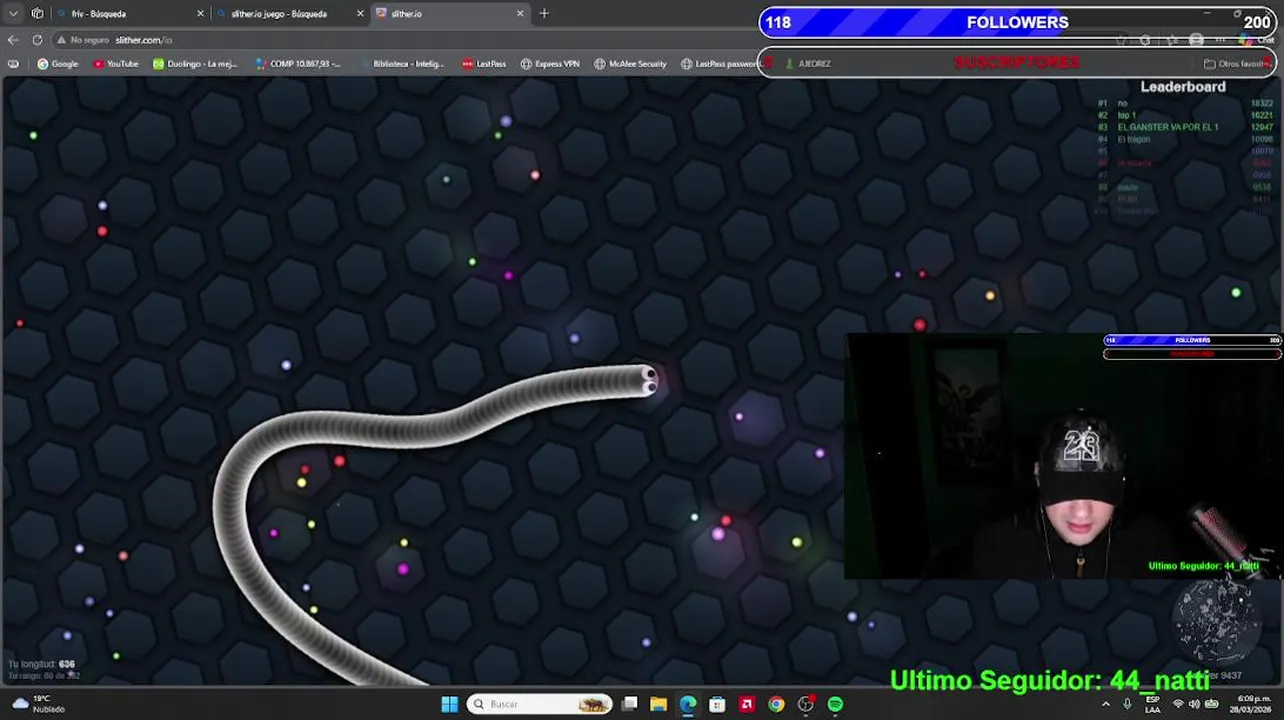1284x720 pixels.
Task: Click the red SUSCRIPTORES goal bar
Action: [x=1016, y=62]
